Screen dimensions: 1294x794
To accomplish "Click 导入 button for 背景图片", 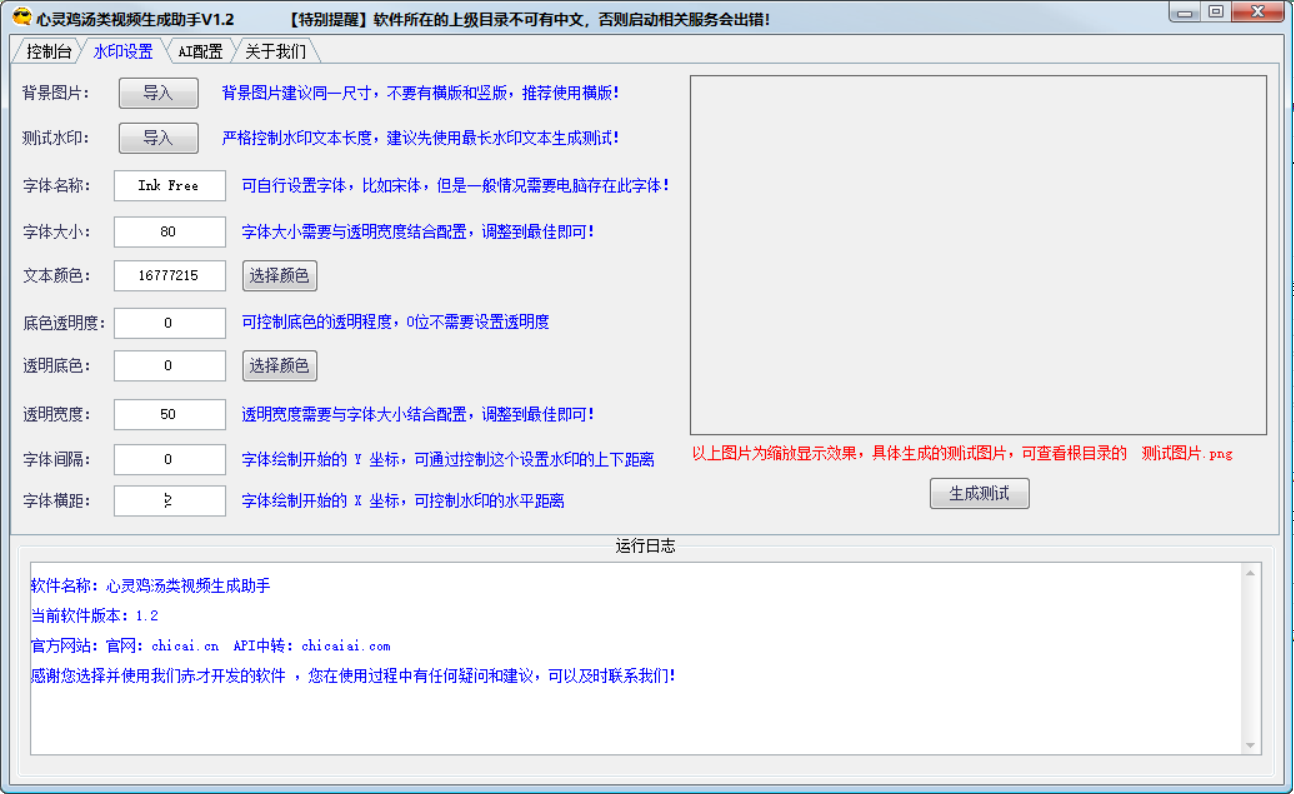I will (159, 93).
